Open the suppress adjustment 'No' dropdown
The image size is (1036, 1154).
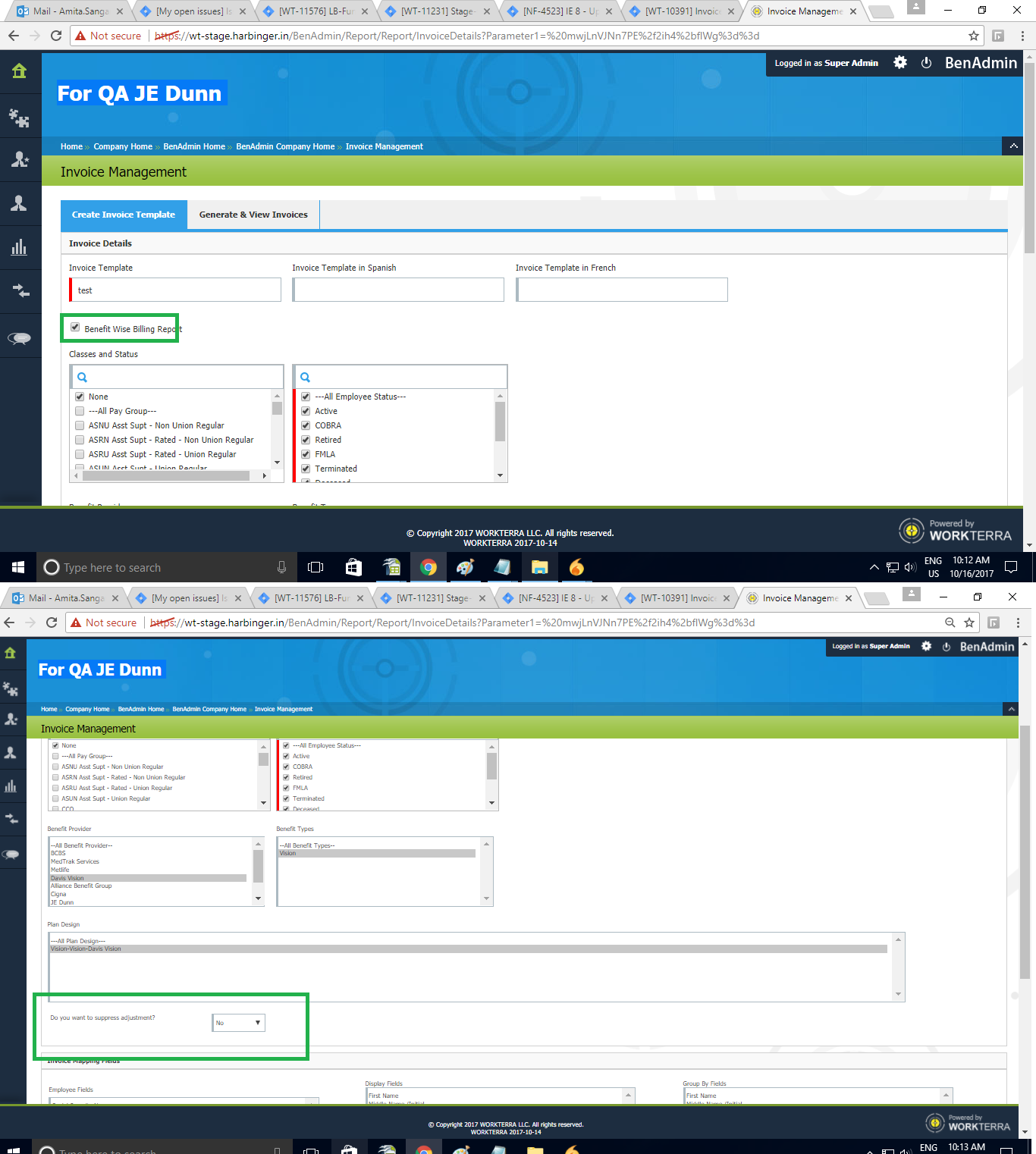point(239,1023)
